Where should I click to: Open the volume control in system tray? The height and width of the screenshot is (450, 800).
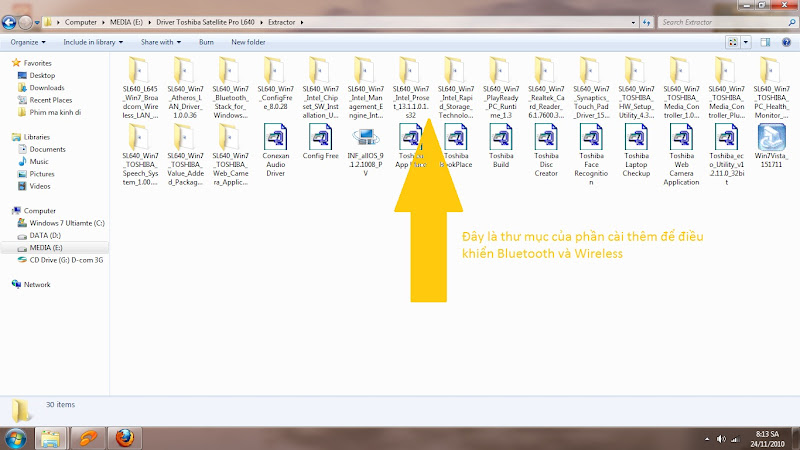(x=721, y=439)
